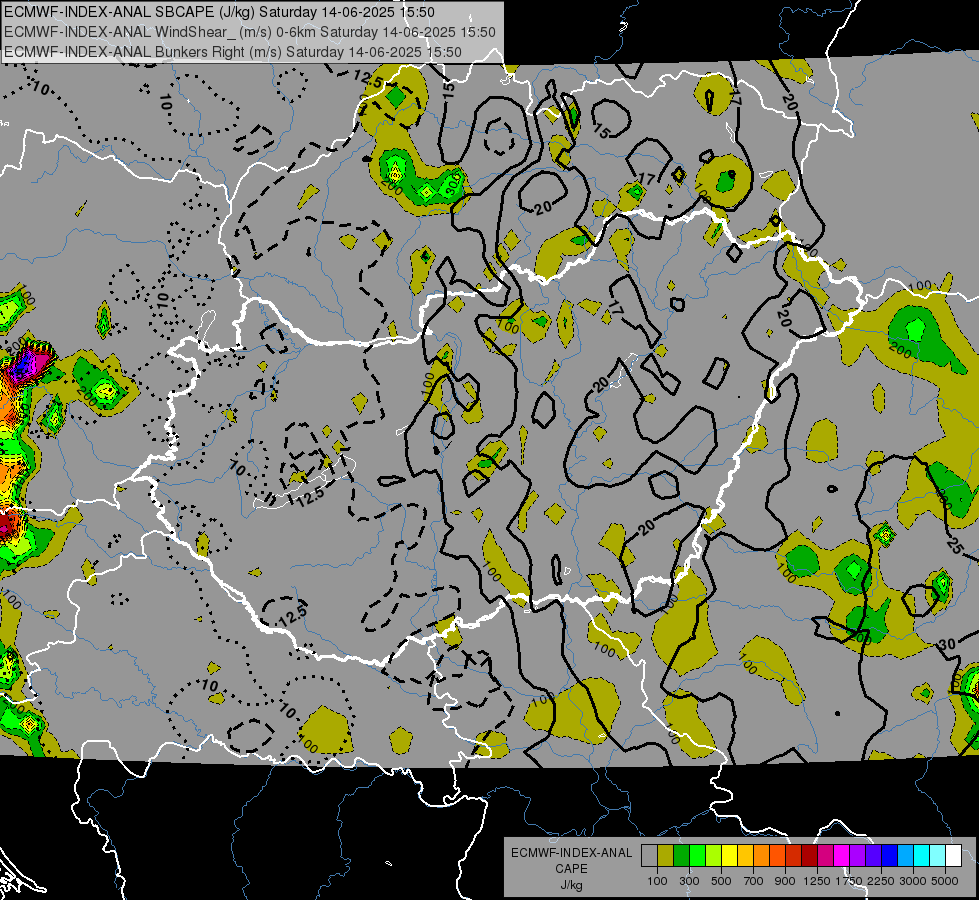Click the legend's 1750 tick label
Image resolution: width=979 pixels, height=900 pixels.
pos(849,881)
